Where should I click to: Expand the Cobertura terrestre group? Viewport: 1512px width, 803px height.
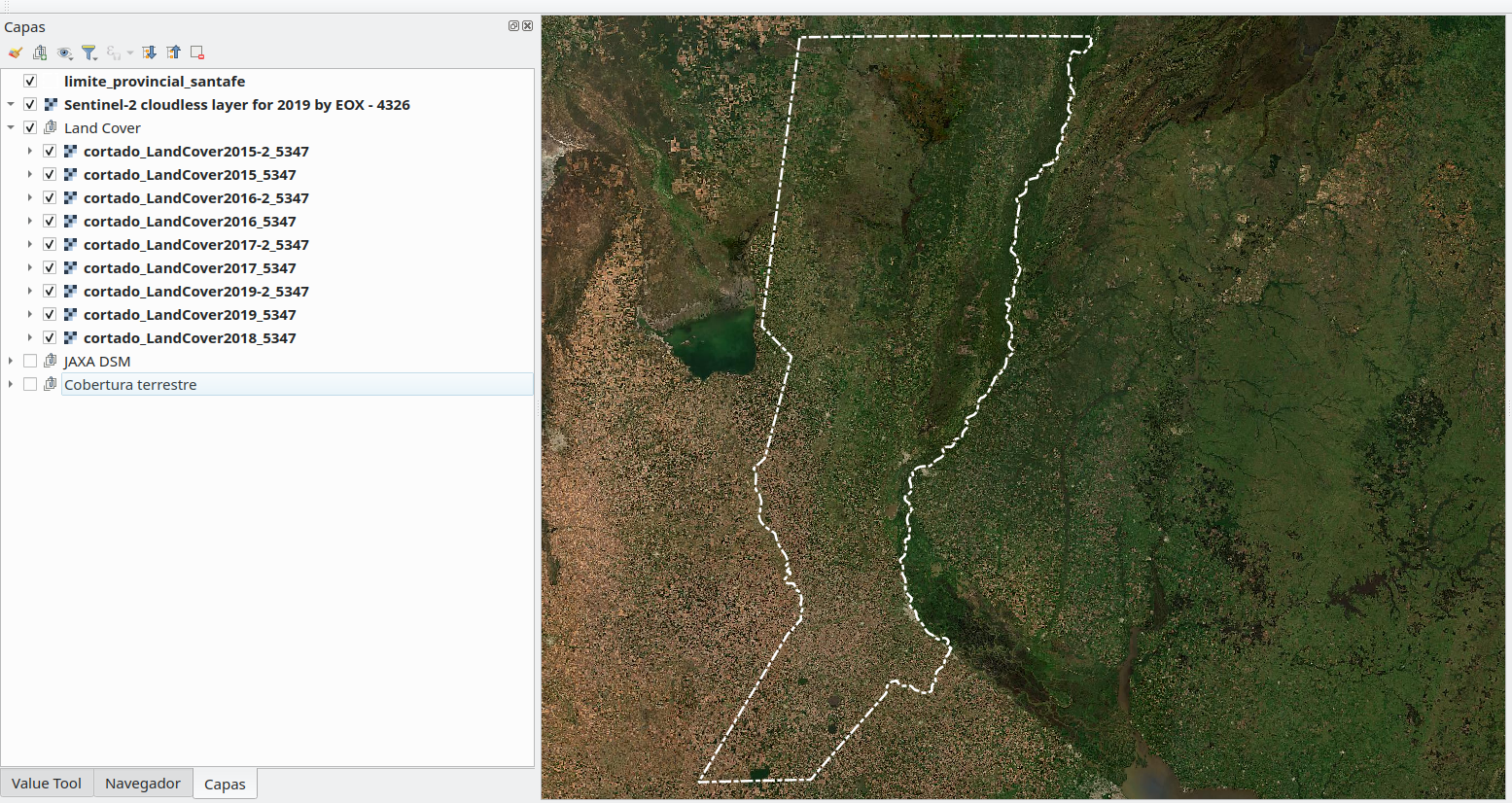tap(11, 385)
